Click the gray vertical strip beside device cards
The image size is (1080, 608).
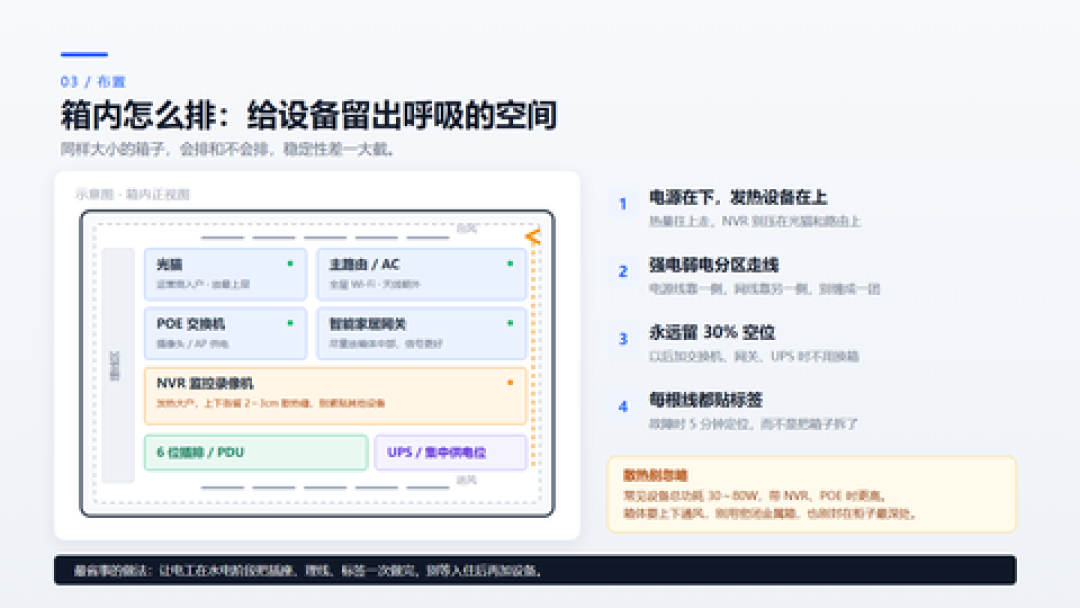[118, 365]
